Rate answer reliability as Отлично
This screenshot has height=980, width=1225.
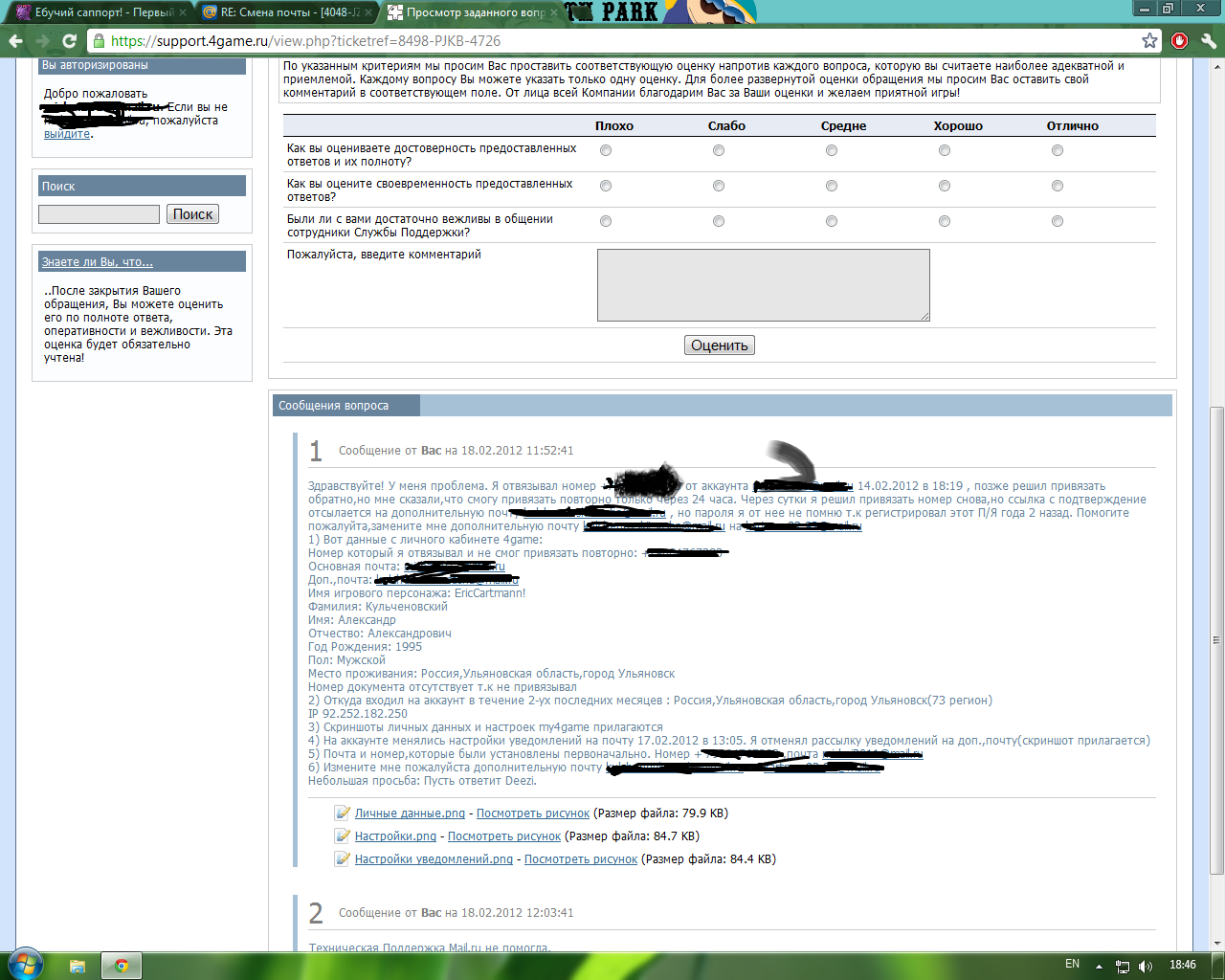coord(1058,150)
